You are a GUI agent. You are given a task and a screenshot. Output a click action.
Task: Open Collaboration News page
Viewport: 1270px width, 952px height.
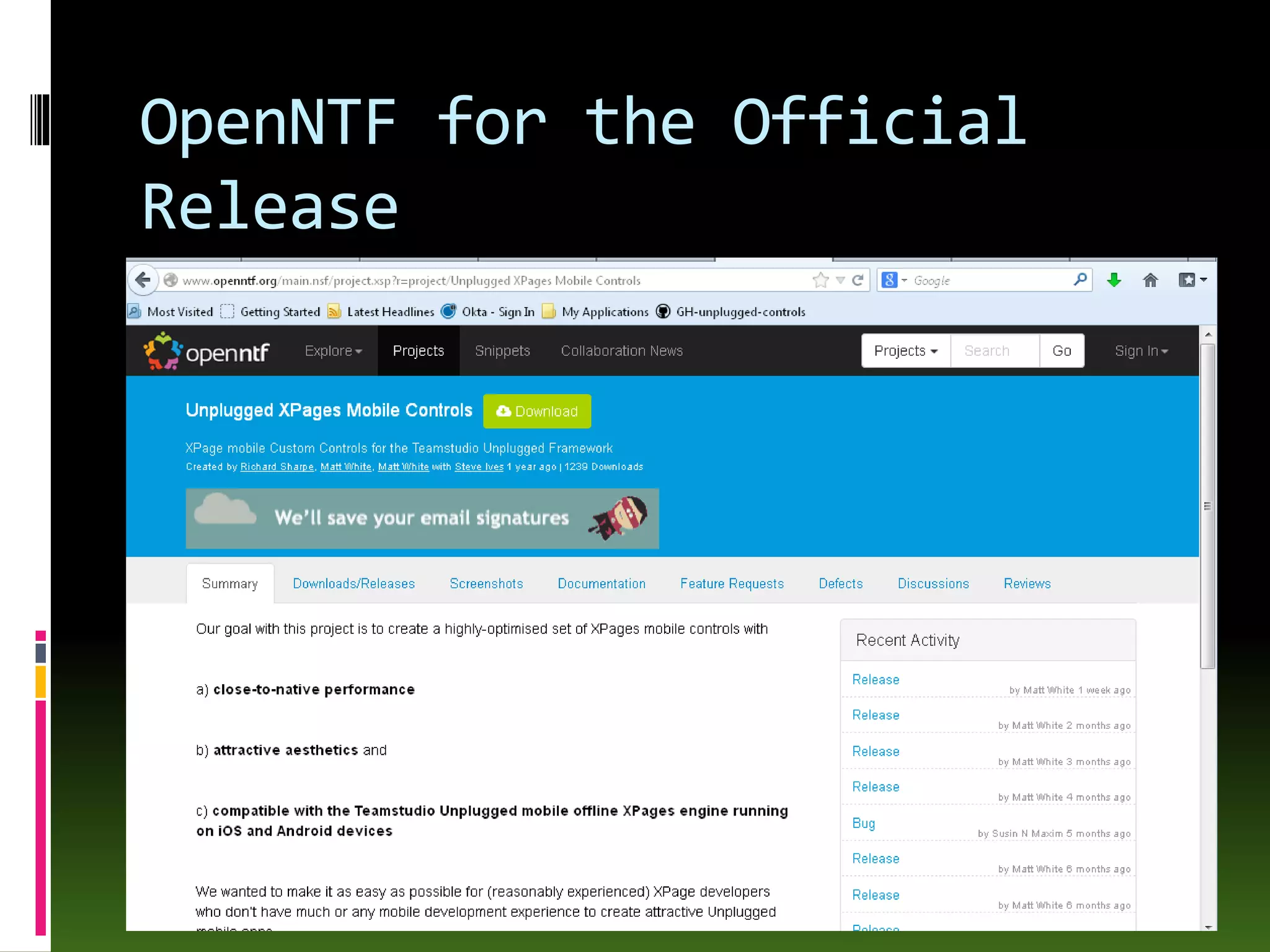[622, 351]
